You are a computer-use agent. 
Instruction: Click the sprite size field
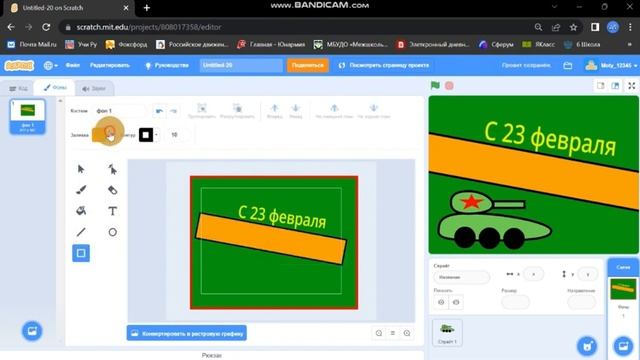[x=516, y=302]
